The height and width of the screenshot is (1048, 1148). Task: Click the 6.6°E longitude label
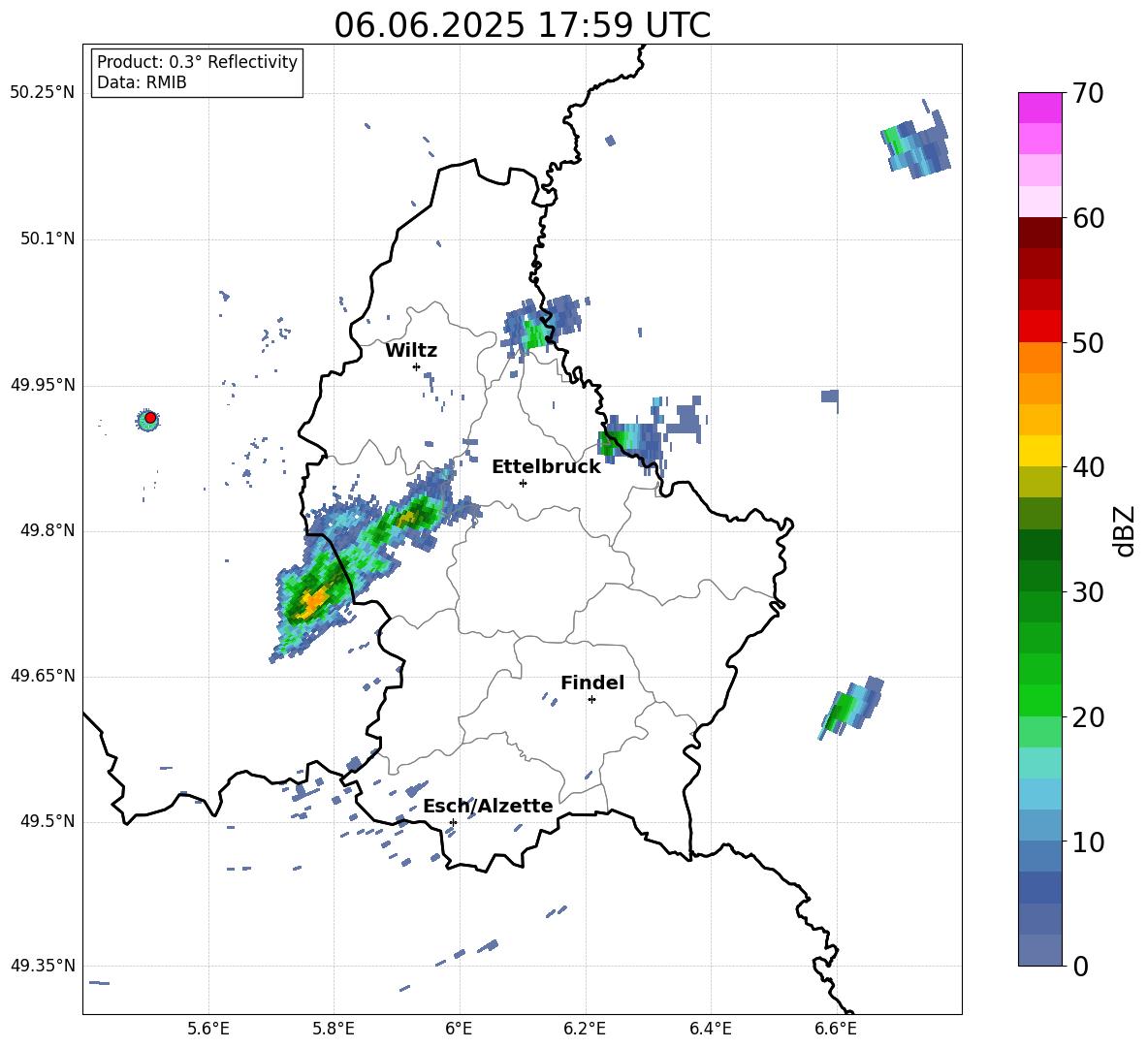click(836, 1029)
